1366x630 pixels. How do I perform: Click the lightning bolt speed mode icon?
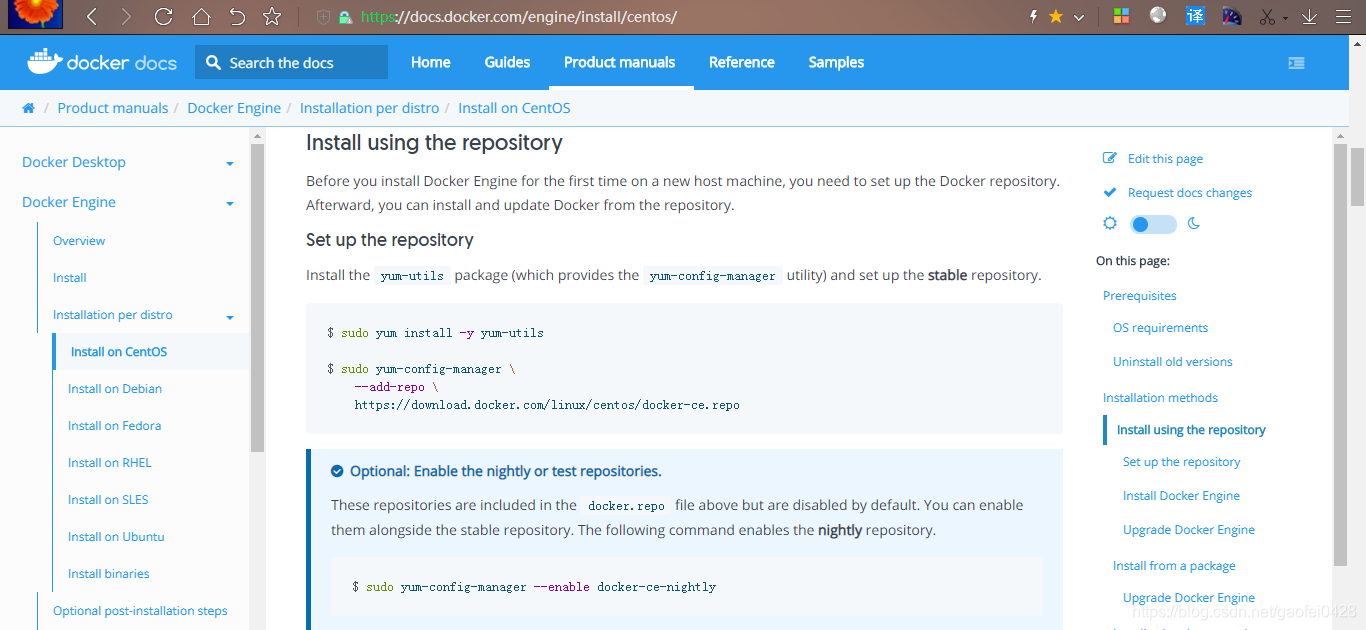coord(1034,17)
